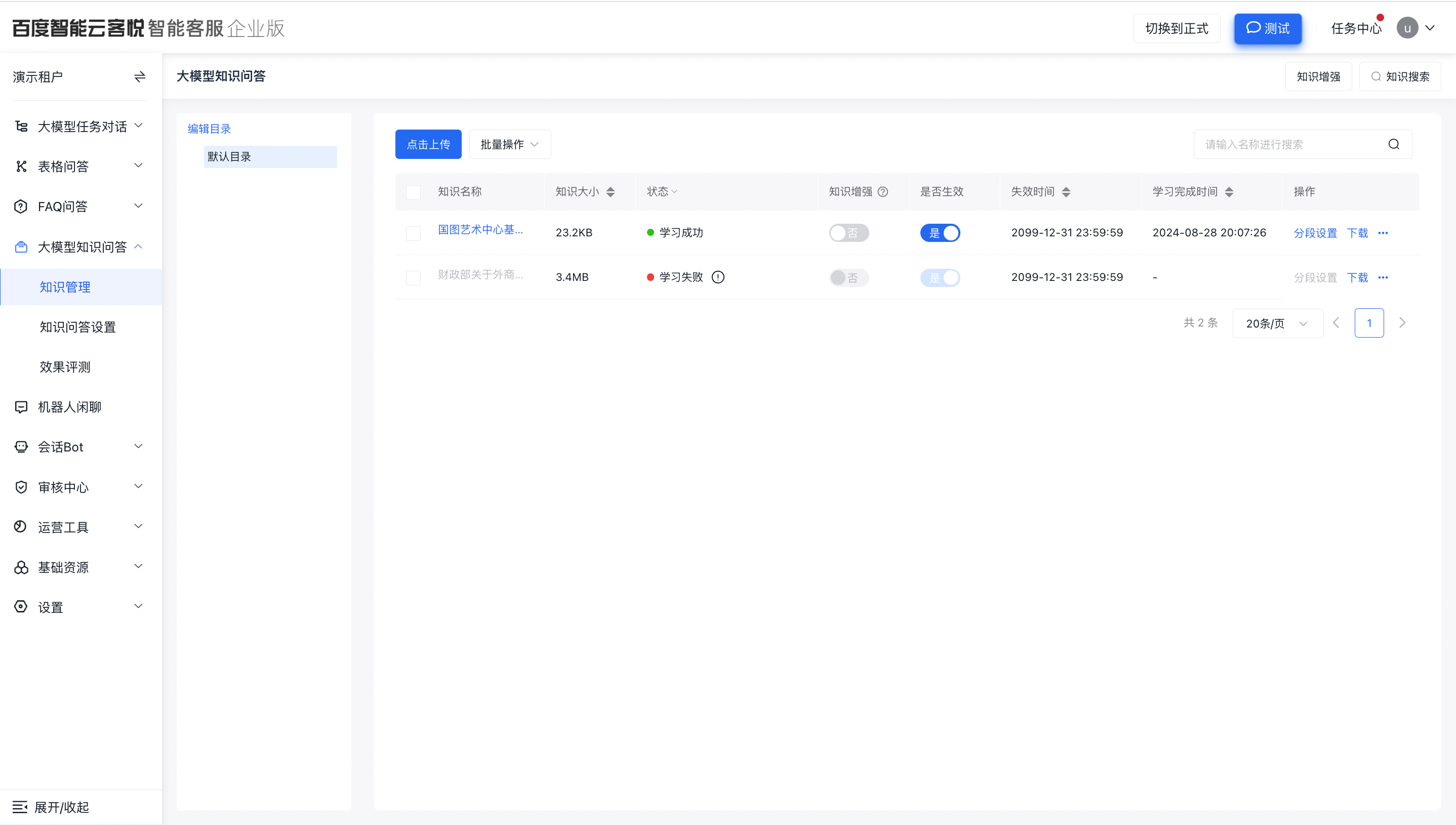Go to next page arrow
Screen dimensions: 1456x825
(1402, 323)
